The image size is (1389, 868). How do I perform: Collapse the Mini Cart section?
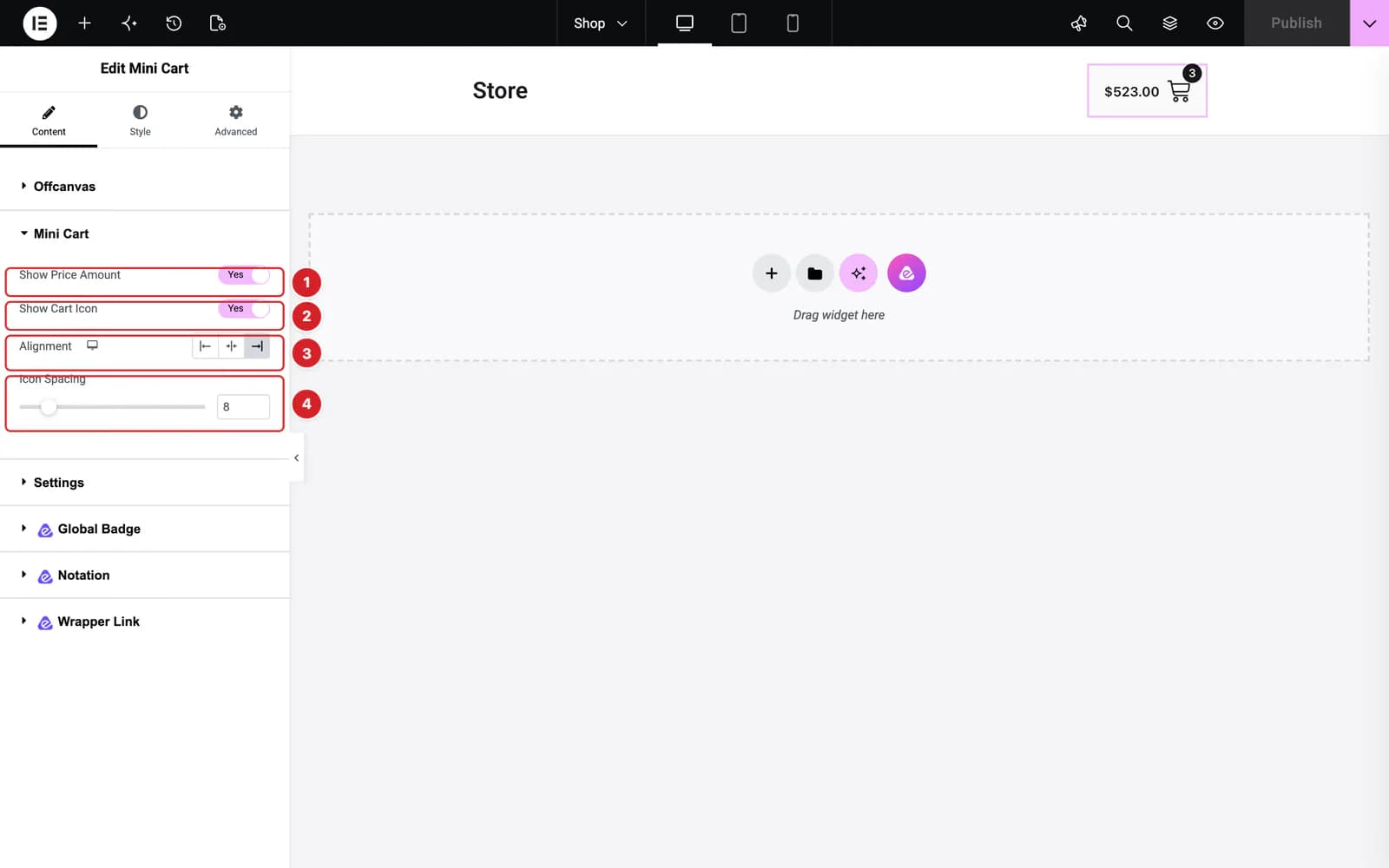pos(144,233)
